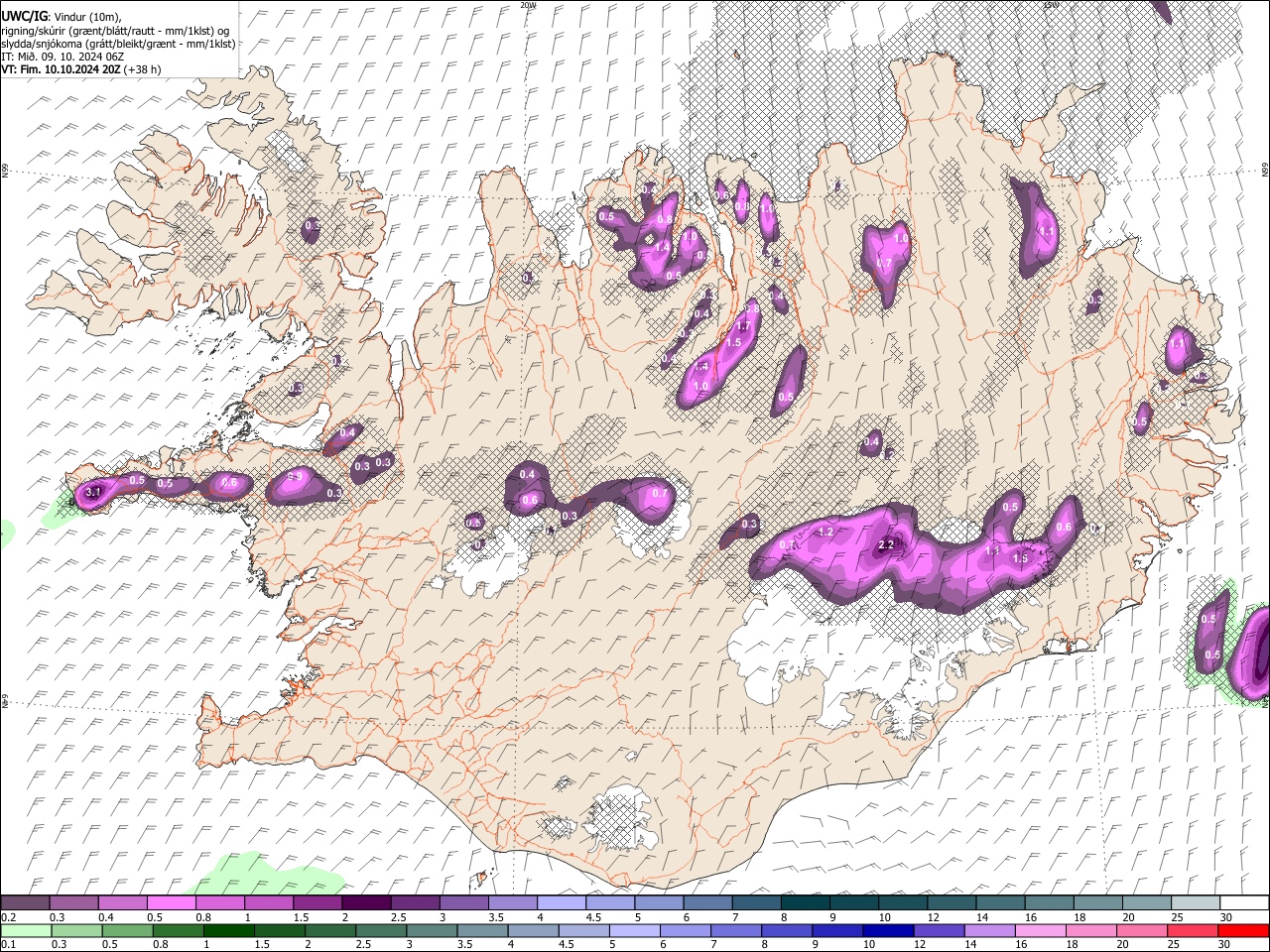Click the palest green bottom legend swatch starting at 0.1

click(25, 930)
